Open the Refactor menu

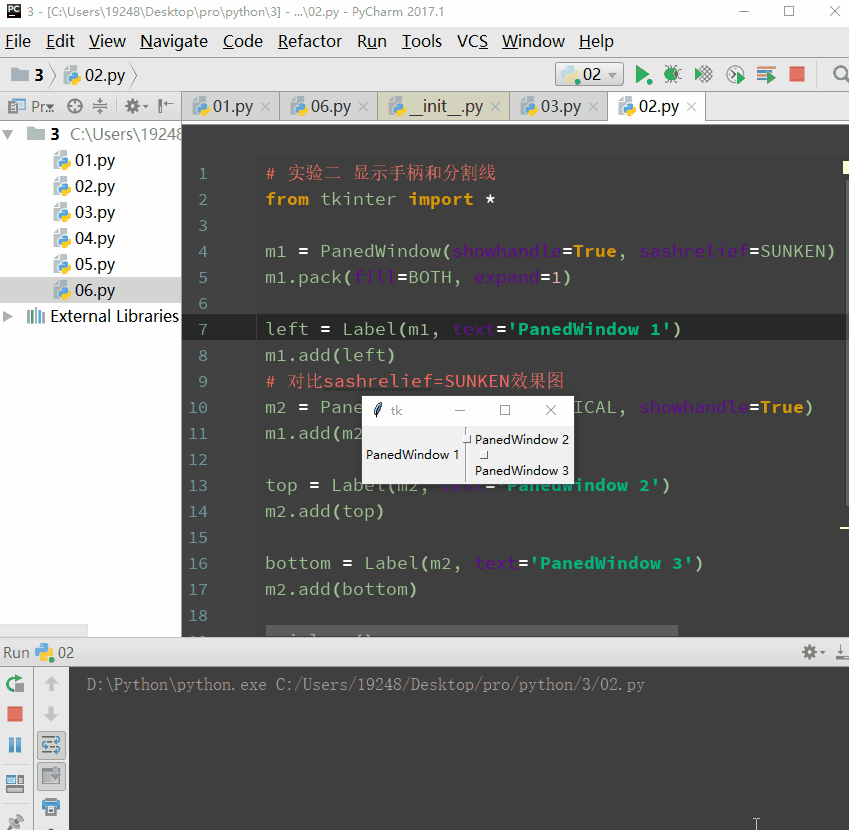(310, 42)
